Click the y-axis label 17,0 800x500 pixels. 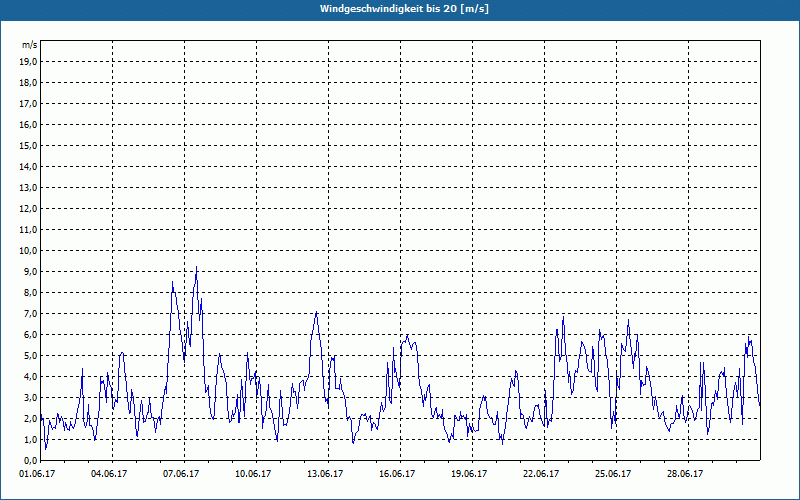(28, 104)
